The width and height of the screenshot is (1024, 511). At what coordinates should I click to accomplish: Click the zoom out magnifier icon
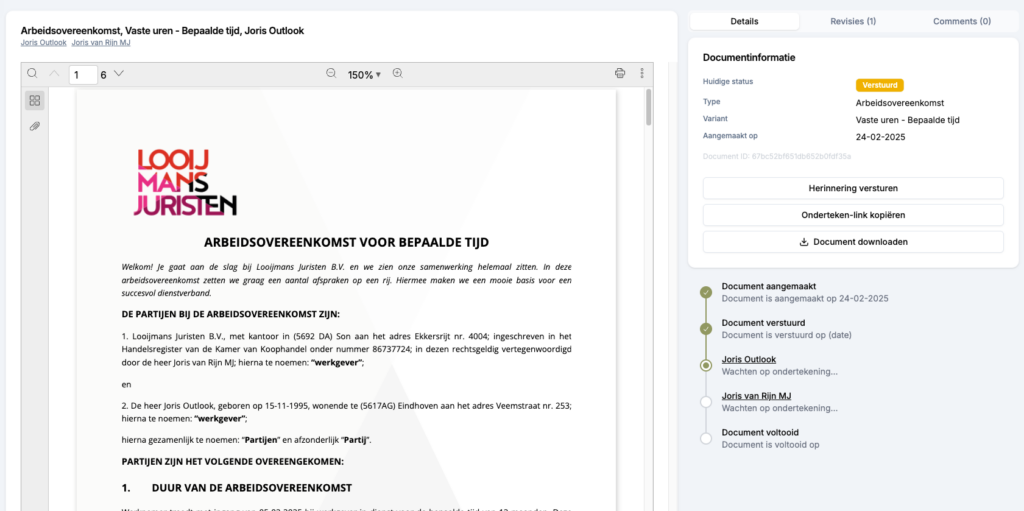pyautogui.click(x=331, y=74)
